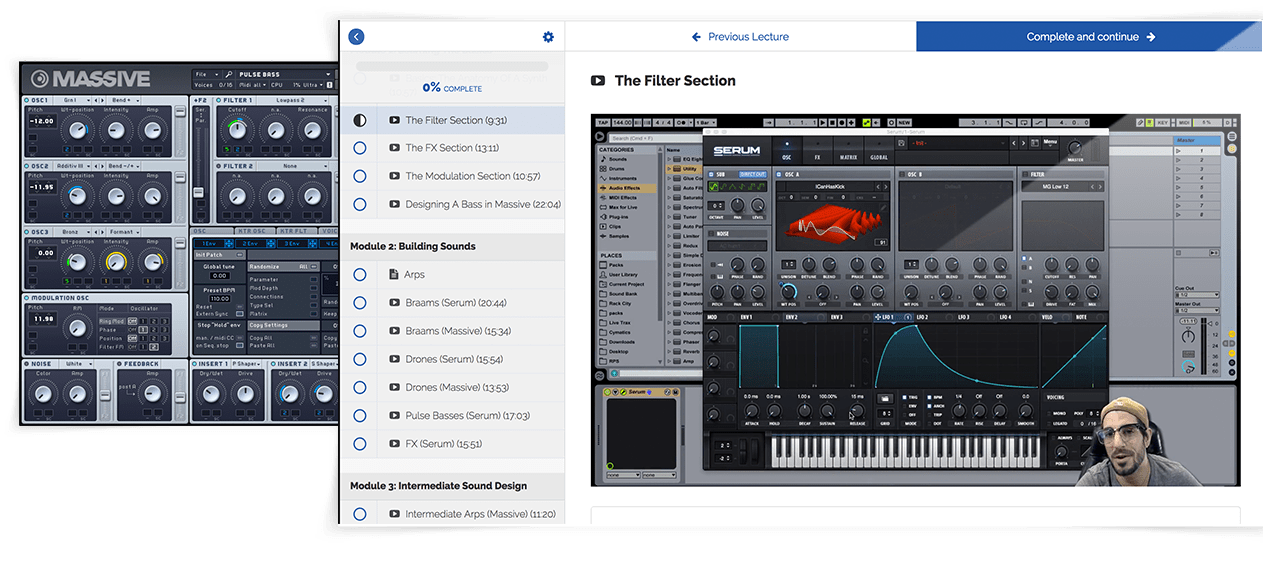Screen dimensions: 1263x561
Task: Click the Serum logo in the plugin
Action: pyautogui.click(x=737, y=151)
